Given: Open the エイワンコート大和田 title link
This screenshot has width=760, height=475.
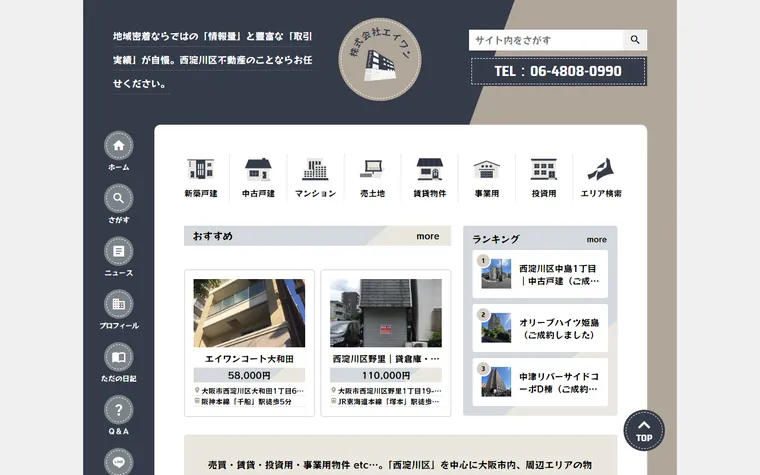Looking at the screenshot, I should [x=249, y=359].
